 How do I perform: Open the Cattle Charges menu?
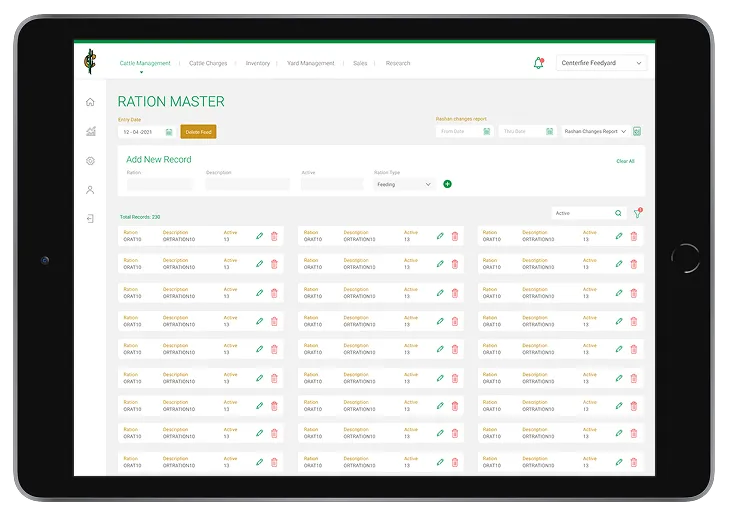[208, 63]
